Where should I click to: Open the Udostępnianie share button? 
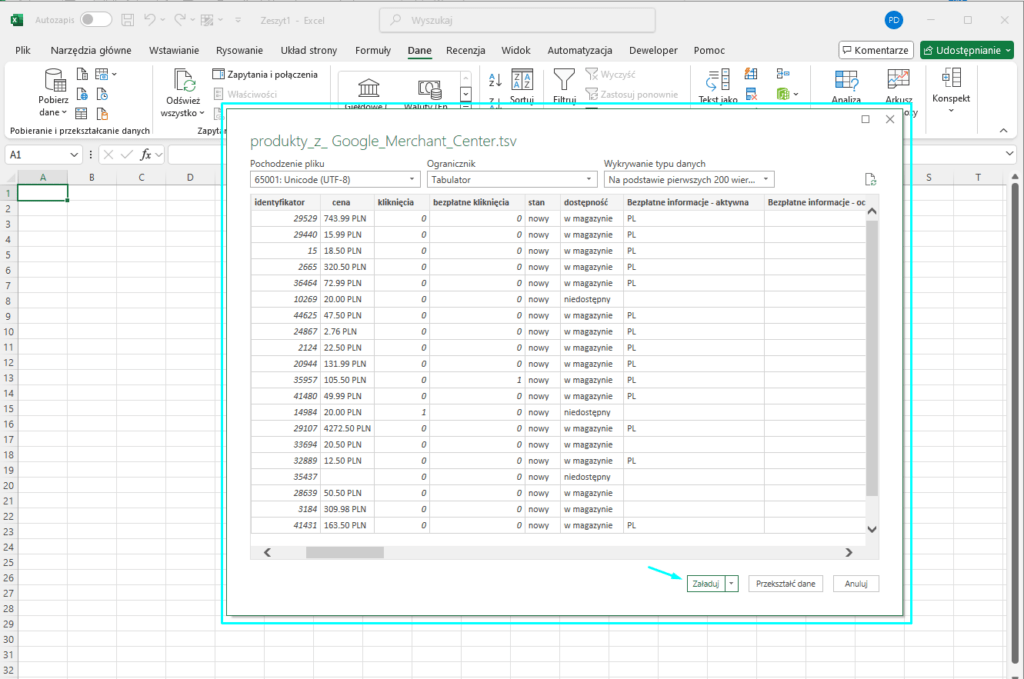point(967,50)
